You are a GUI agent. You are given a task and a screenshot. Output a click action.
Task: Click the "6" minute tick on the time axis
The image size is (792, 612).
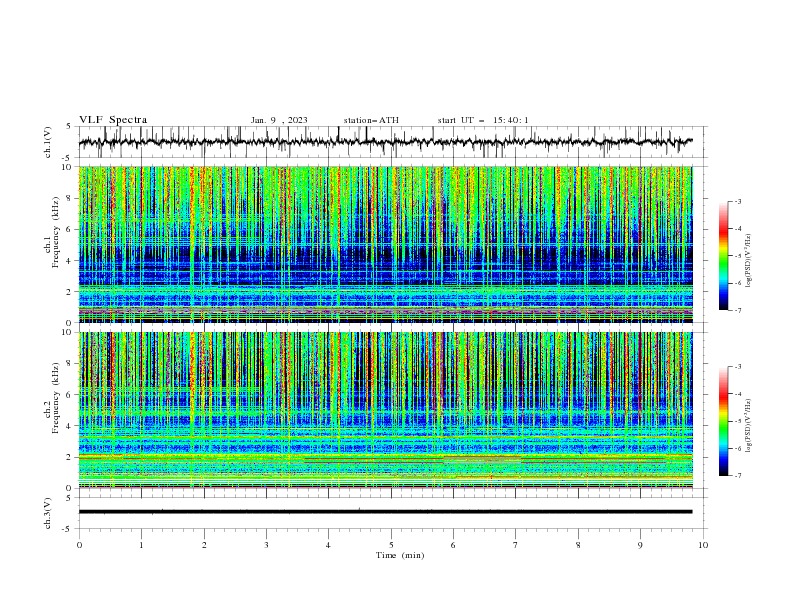tap(453, 545)
